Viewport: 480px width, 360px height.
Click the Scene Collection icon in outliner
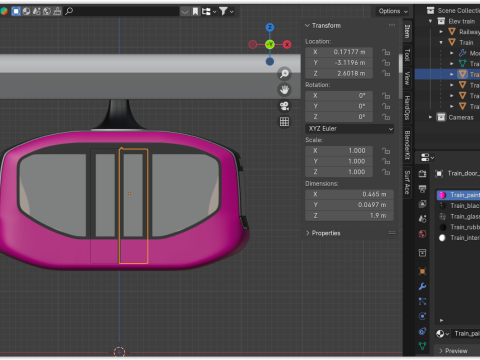[431, 11]
